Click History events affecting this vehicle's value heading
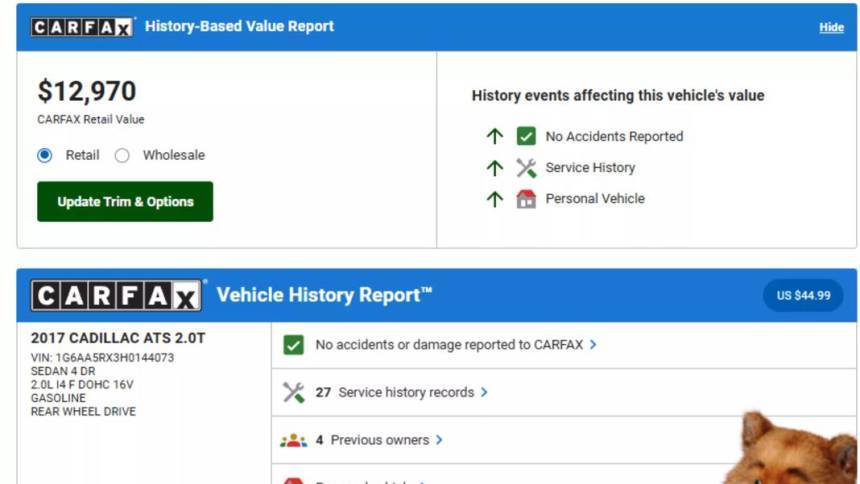 click(618, 95)
